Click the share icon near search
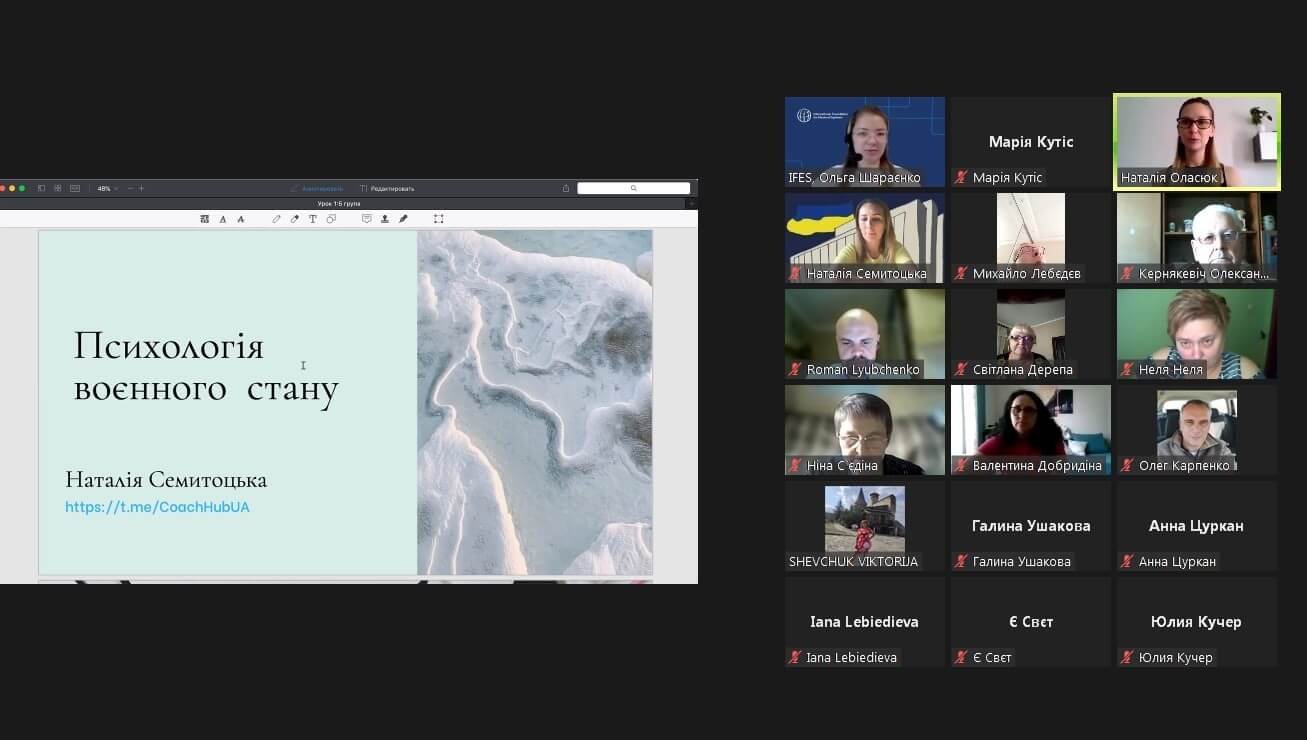This screenshot has width=1307, height=740. tap(566, 188)
